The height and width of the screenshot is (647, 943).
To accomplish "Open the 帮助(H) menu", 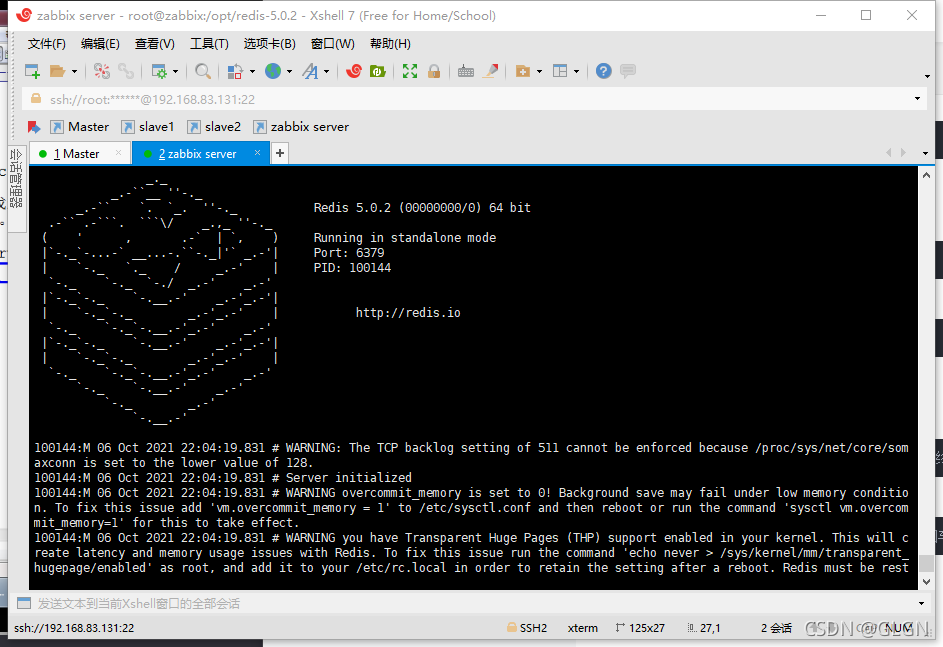I will [x=390, y=44].
